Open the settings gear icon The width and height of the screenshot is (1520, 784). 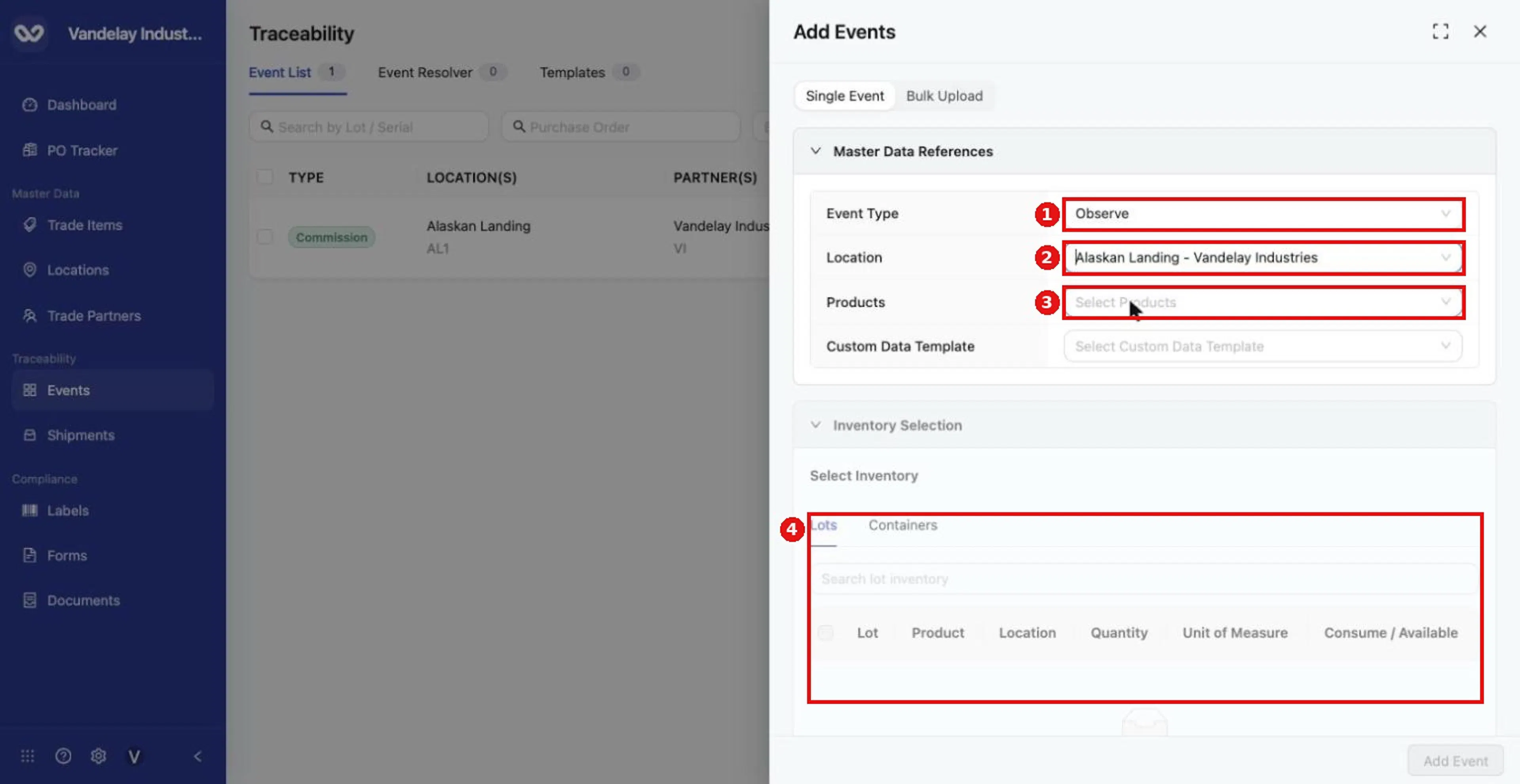(99, 756)
